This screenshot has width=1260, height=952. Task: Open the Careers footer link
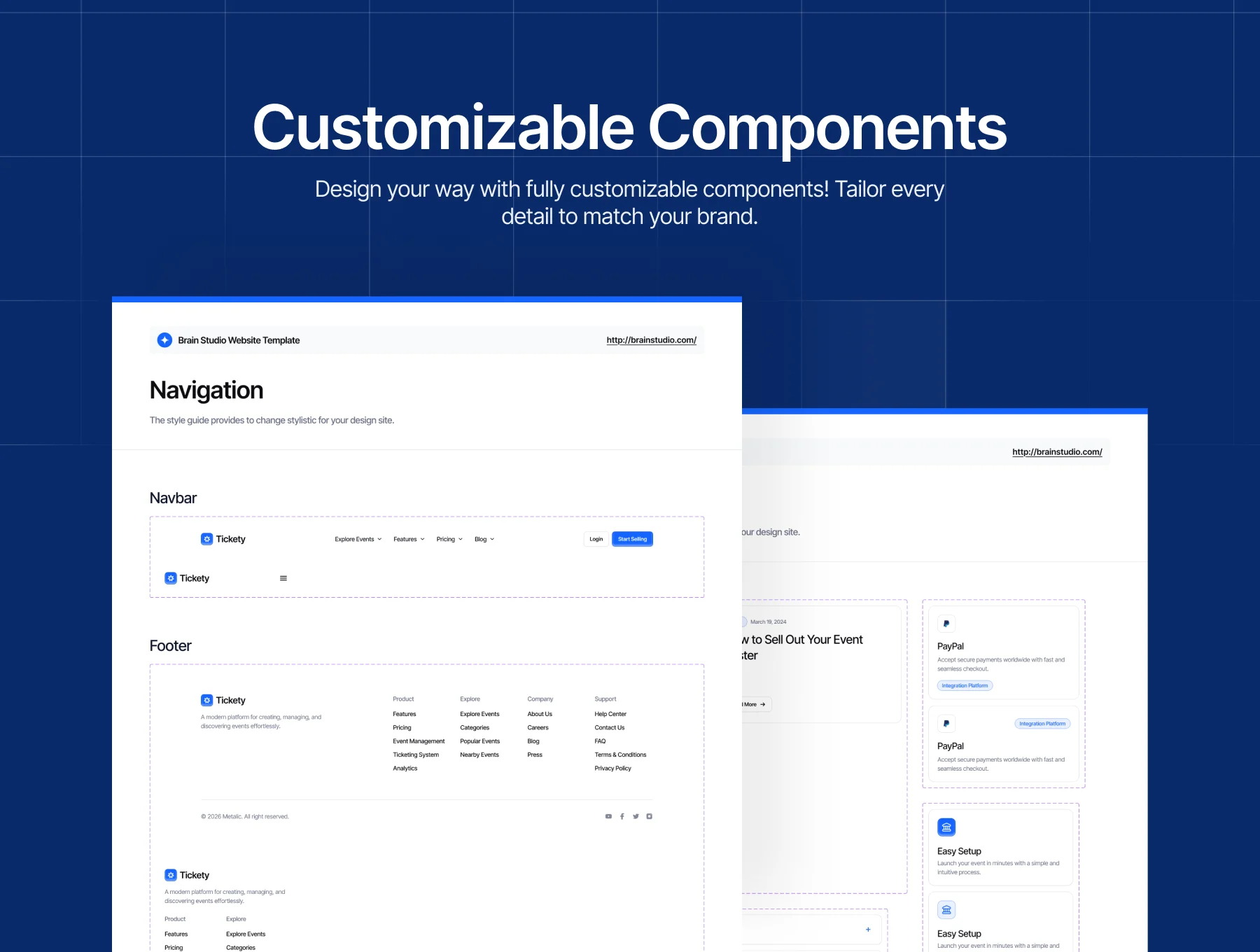click(x=538, y=728)
